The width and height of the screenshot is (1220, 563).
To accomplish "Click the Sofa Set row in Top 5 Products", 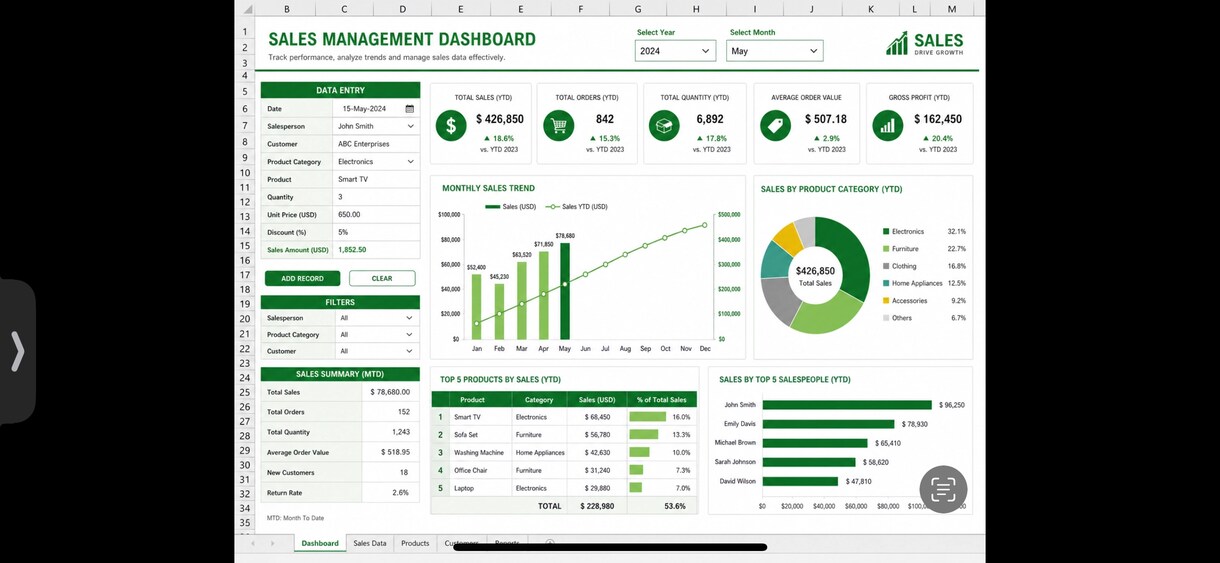I will (565, 435).
